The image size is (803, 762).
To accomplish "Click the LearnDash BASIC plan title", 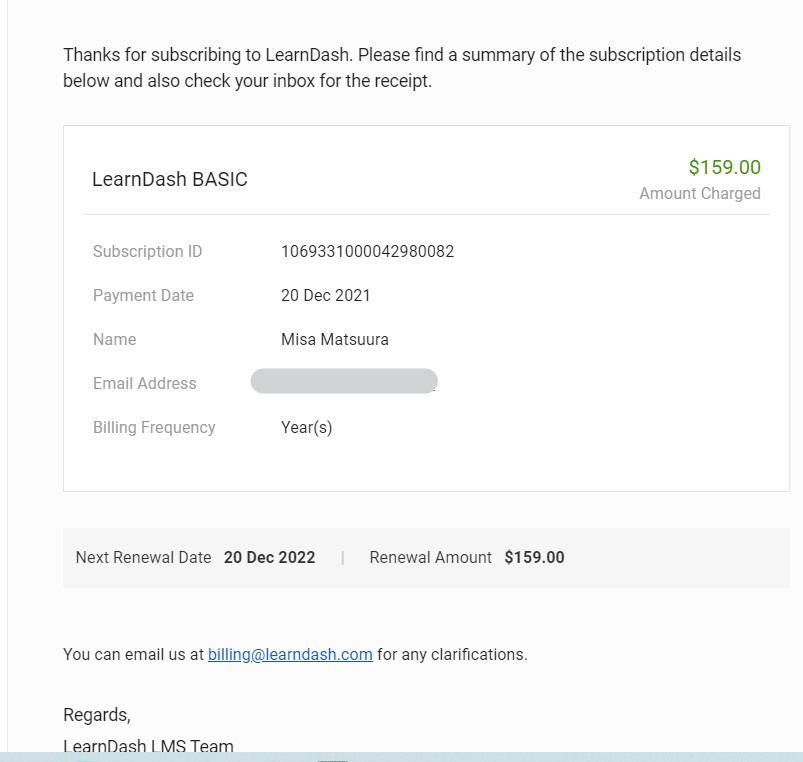I will point(170,179).
